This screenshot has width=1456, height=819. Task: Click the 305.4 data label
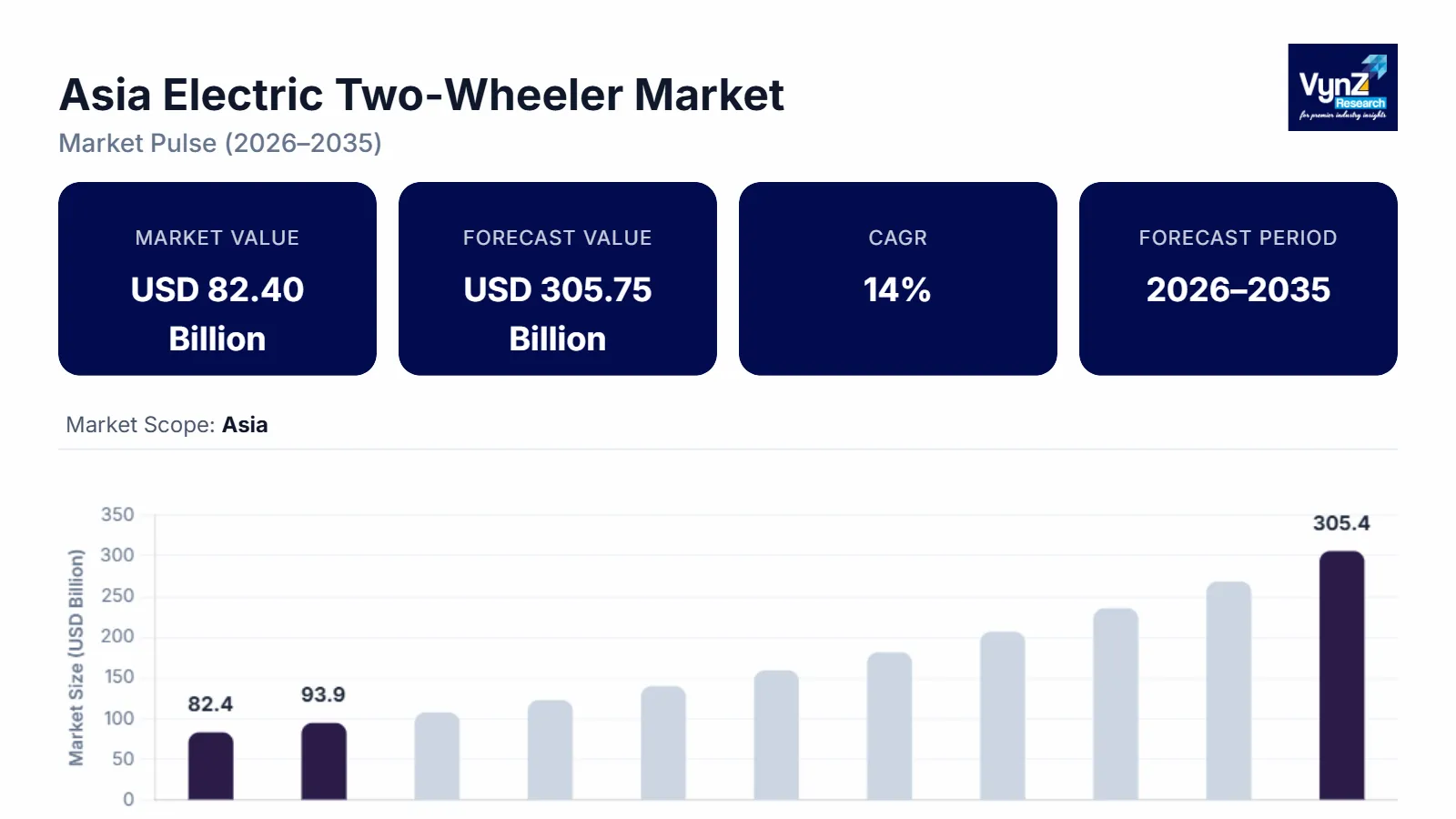click(1341, 523)
